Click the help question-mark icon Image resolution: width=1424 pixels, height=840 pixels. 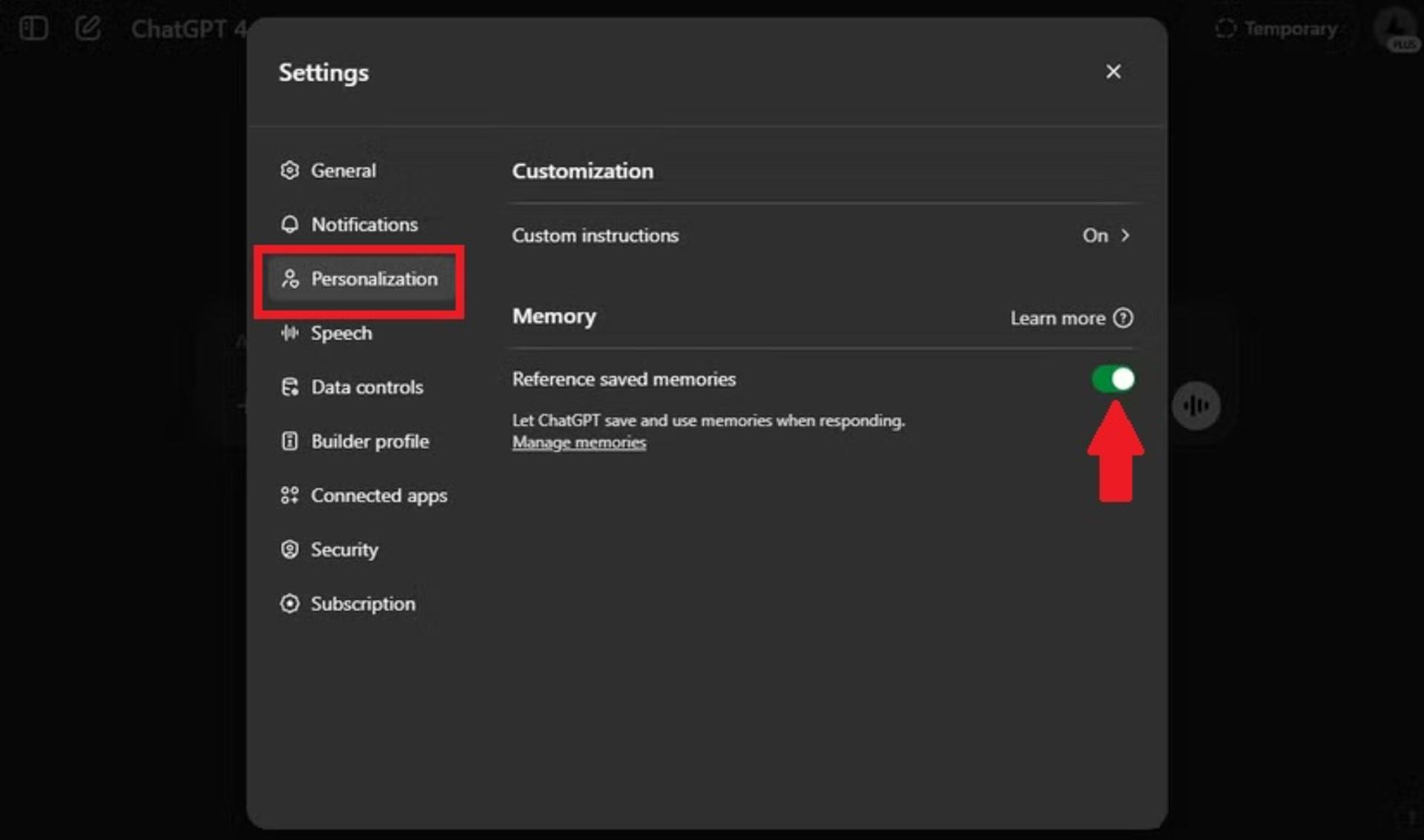point(1123,318)
